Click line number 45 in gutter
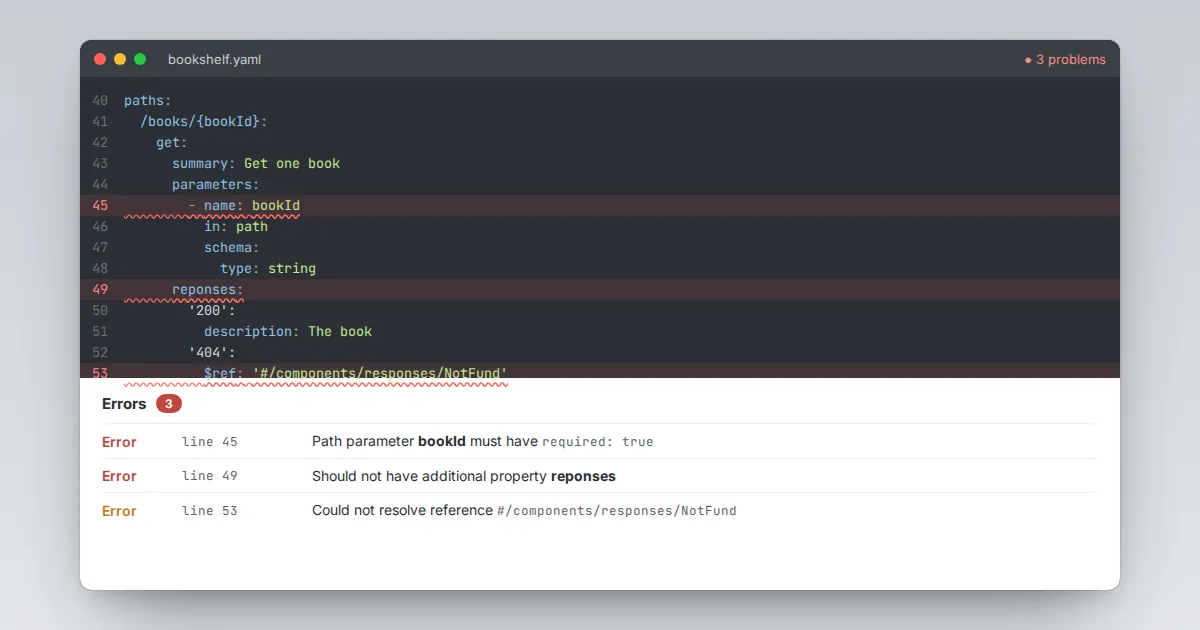1200x630 pixels. [99, 206]
